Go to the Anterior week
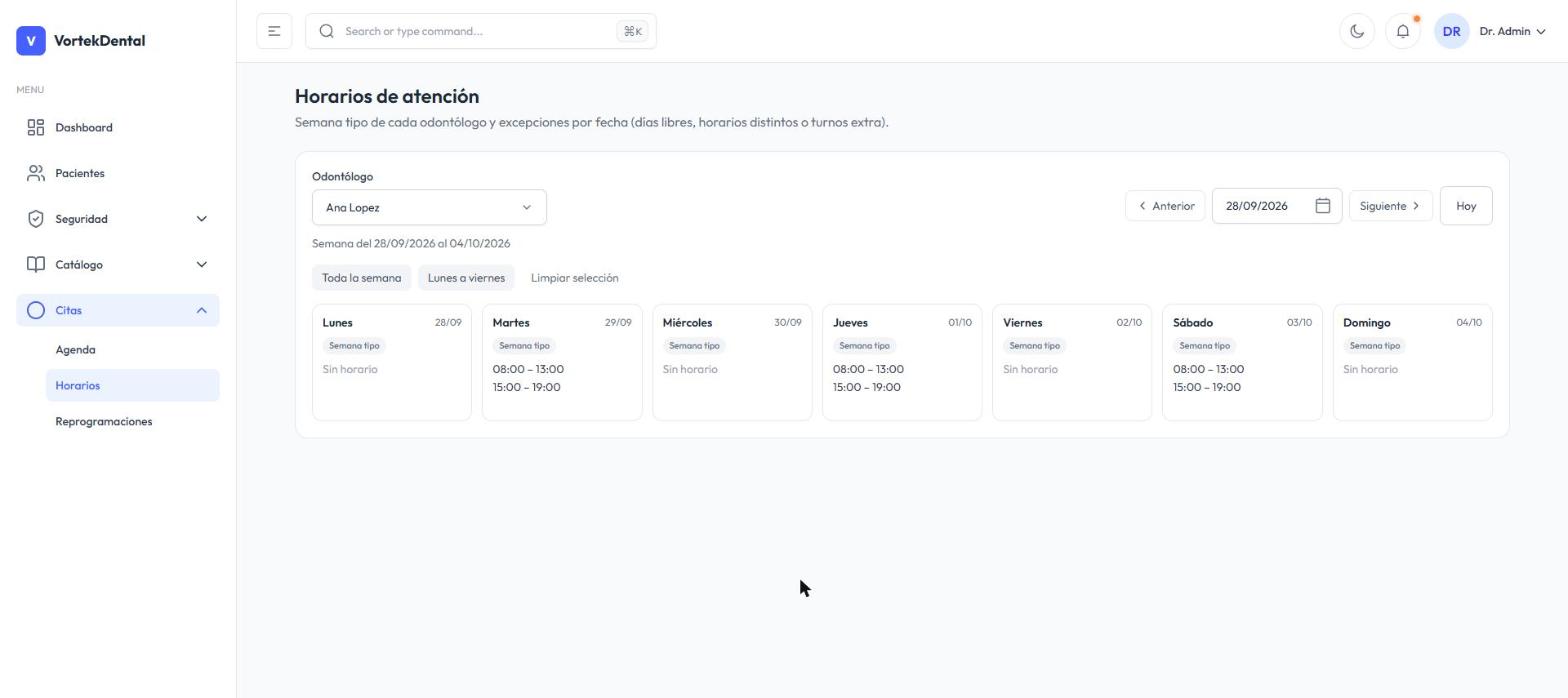1568x698 pixels. (x=1165, y=206)
